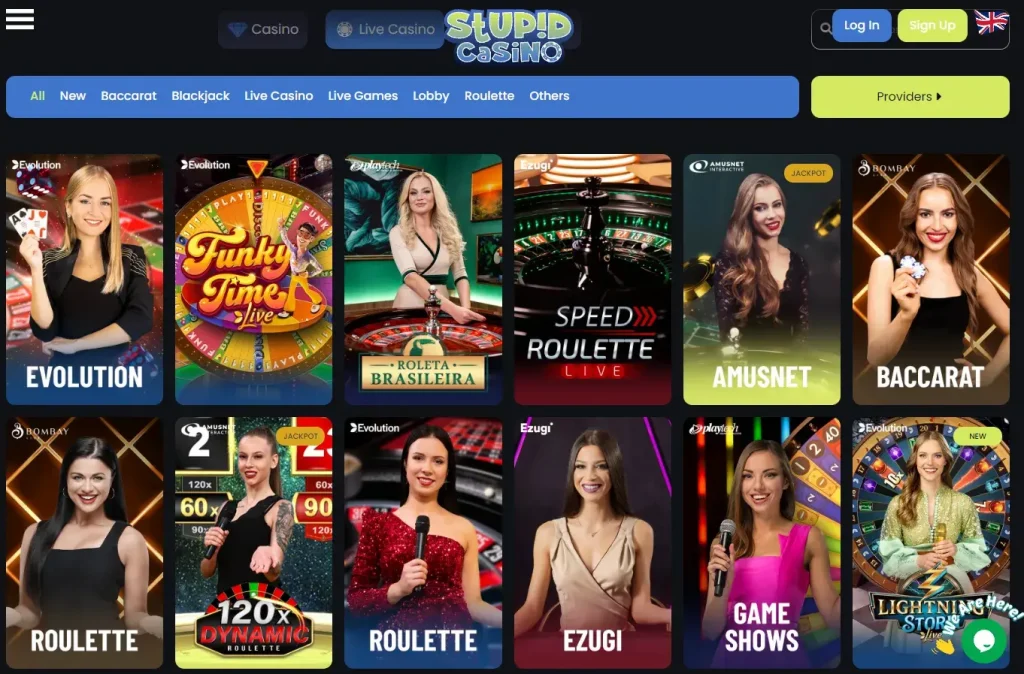Open the 120x Dynamic Roulette tile
The width and height of the screenshot is (1024, 674).
tap(253, 543)
